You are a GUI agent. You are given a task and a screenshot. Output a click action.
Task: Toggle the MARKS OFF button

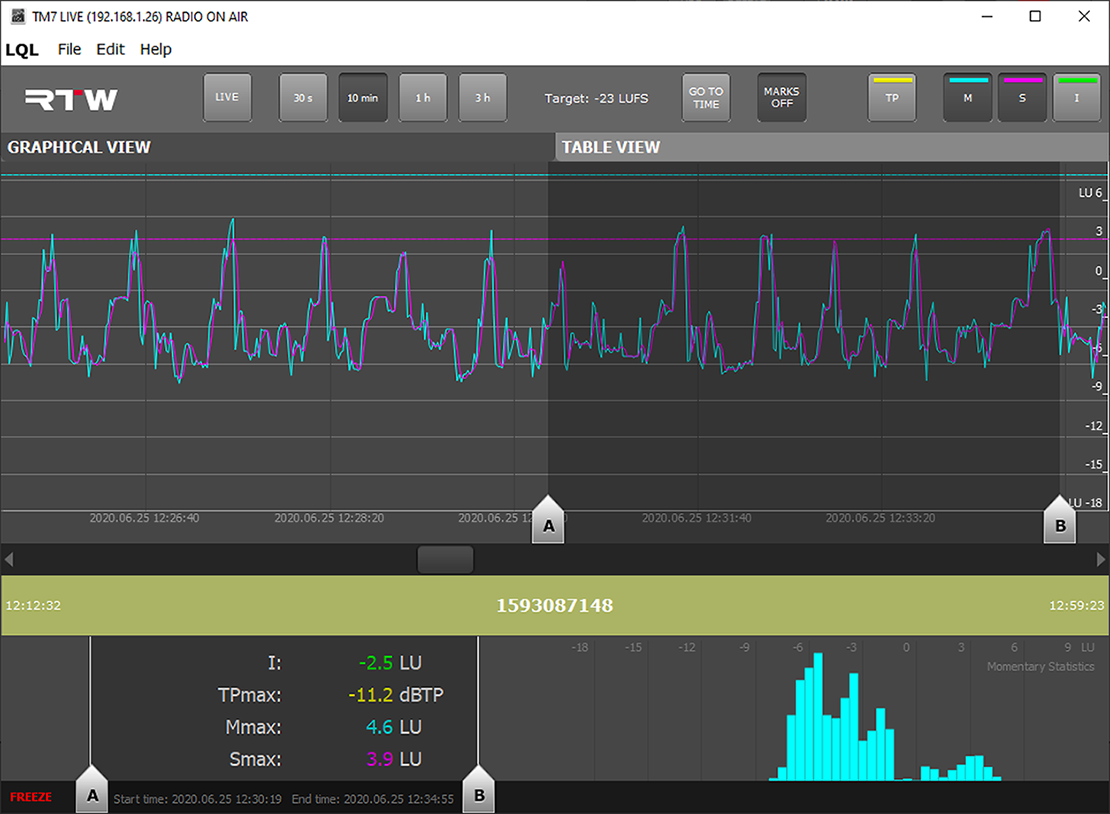781,98
